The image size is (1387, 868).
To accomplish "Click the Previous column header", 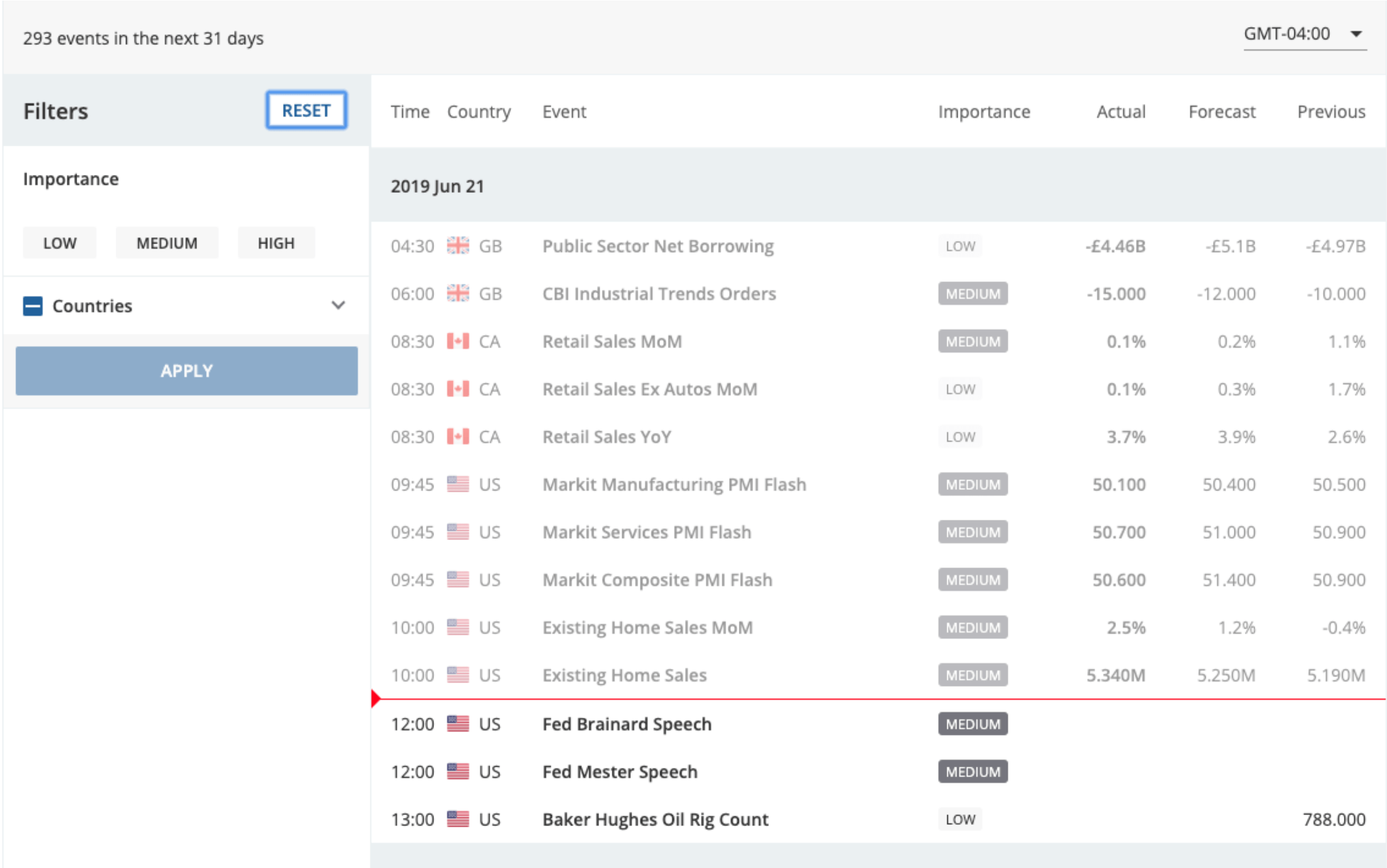I will point(1331,111).
